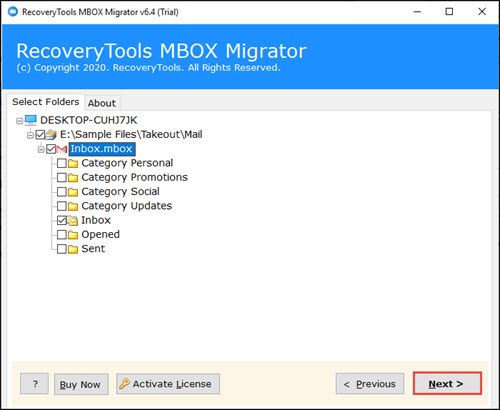
Task: Click the yellow folder icon for Category Promotions
Action: click(x=73, y=178)
